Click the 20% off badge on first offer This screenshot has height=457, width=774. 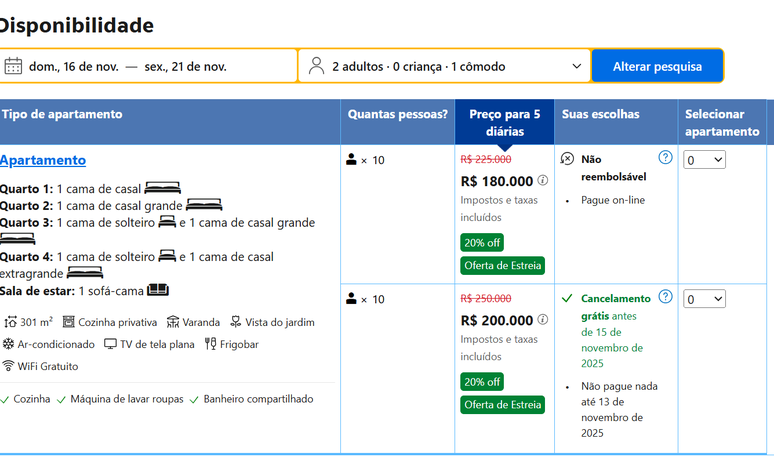pyautogui.click(x=482, y=242)
